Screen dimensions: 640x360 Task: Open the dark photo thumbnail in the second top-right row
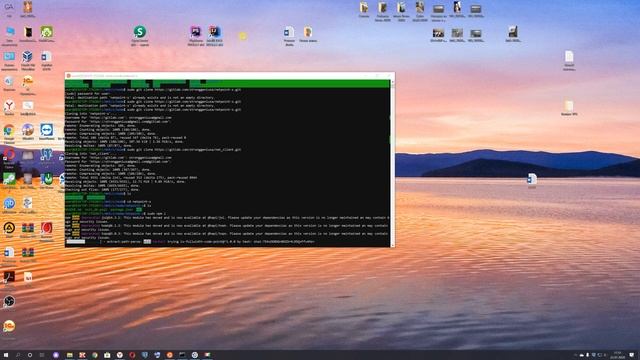[438, 33]
